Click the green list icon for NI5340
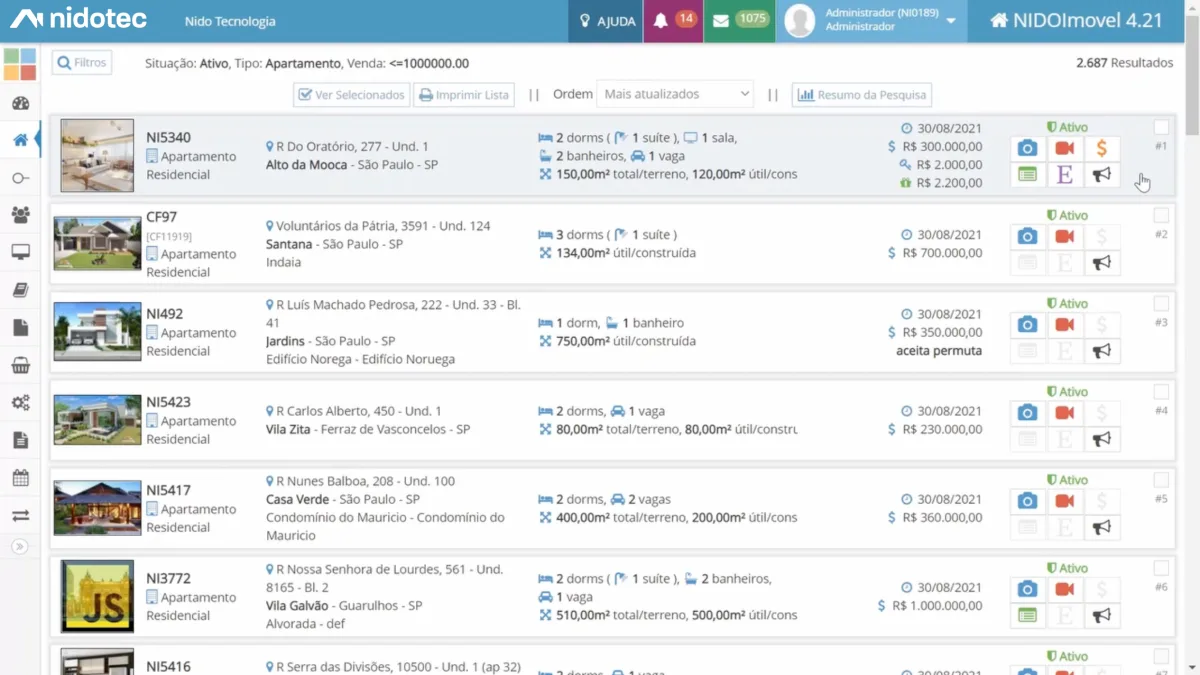This screenshot has width=1200, height=675. coord(1027,175)
